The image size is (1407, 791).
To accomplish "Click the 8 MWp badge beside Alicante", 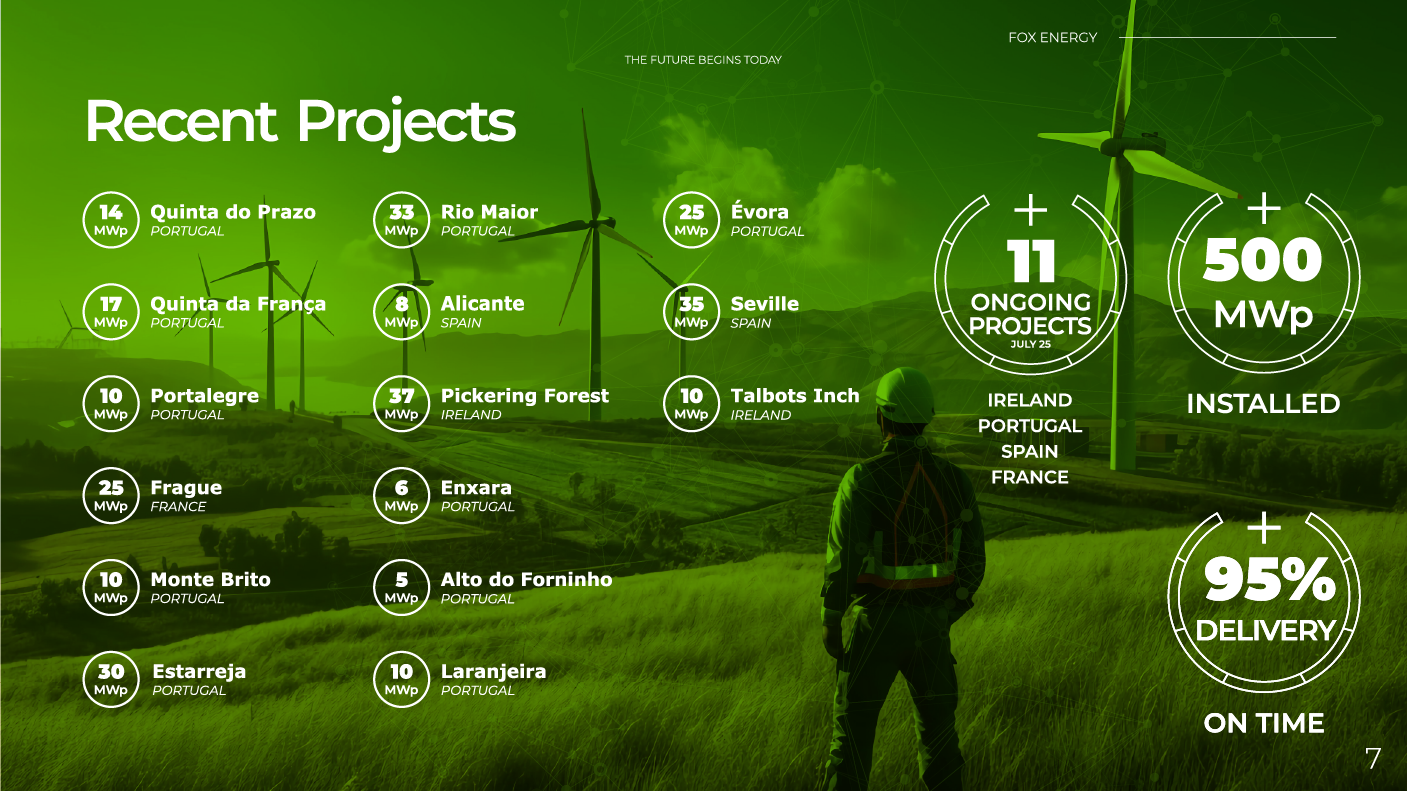I will pos(401,313).
